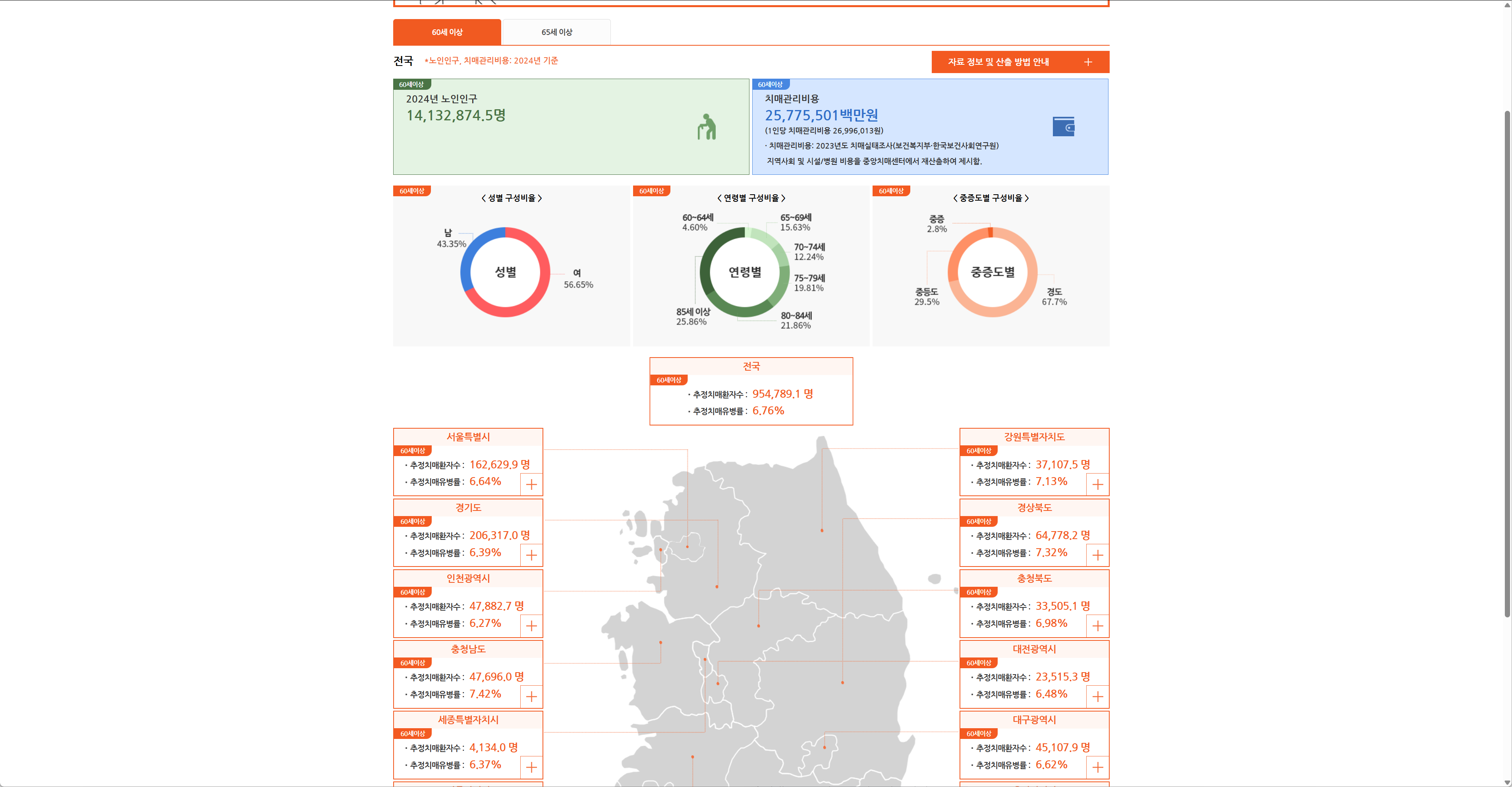The height and width of the screenshot is (787, 1512).
Task: Expand the 서울특별시 plus icon
Action: click(x=531, y=484)
